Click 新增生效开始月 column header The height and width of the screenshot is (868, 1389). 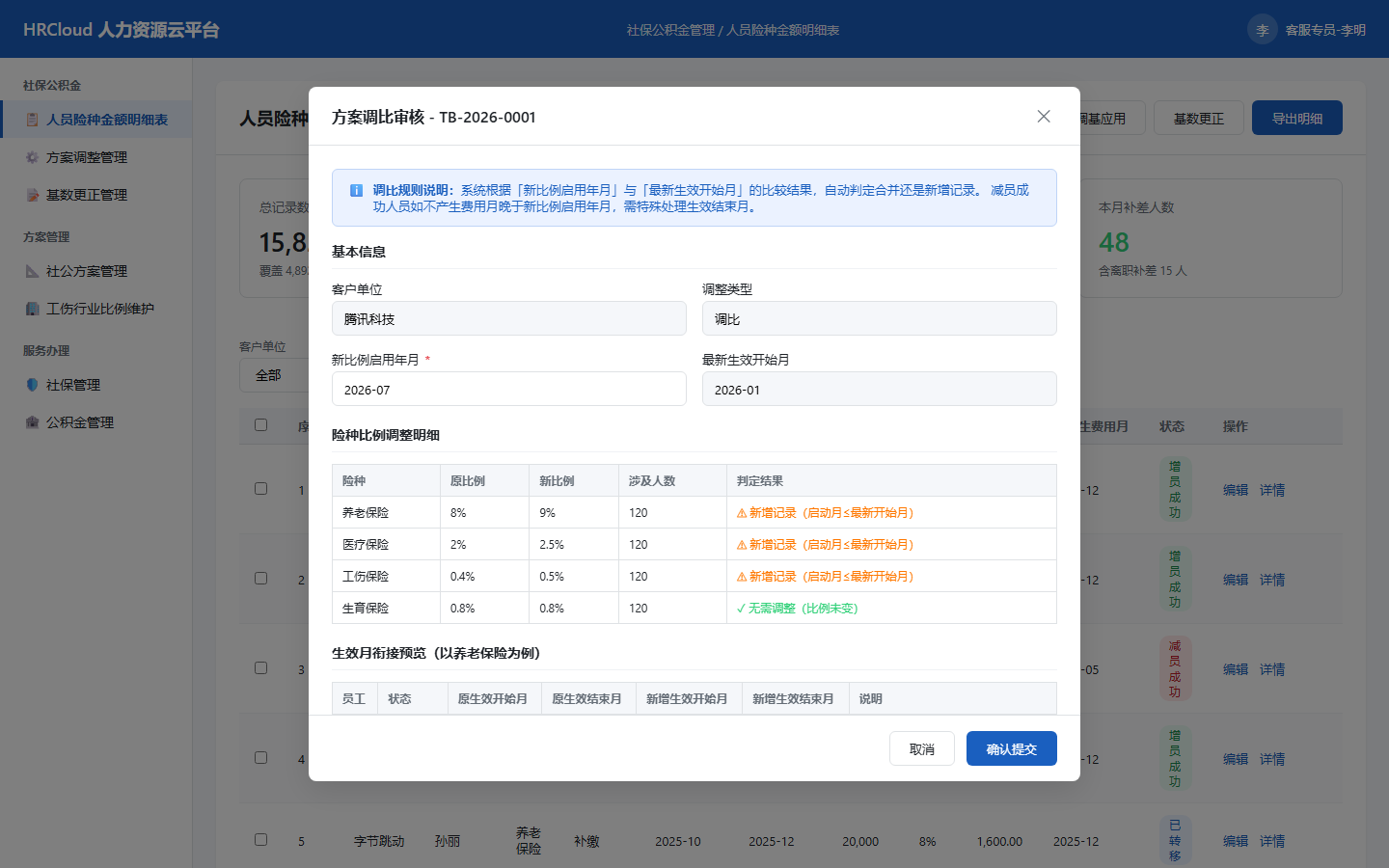click(687, 698)
